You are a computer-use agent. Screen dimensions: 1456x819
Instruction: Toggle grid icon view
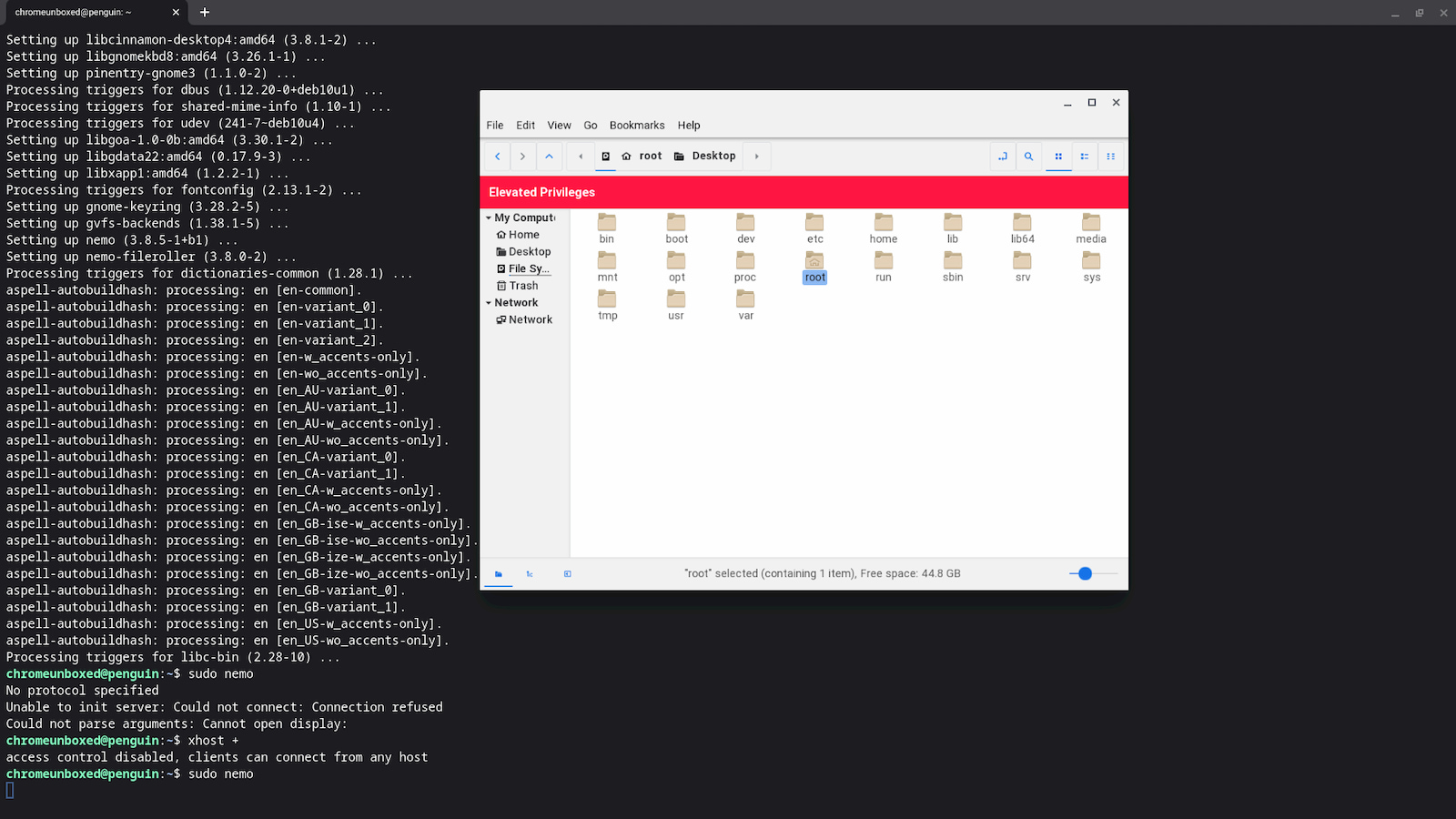coord(1058,157)
